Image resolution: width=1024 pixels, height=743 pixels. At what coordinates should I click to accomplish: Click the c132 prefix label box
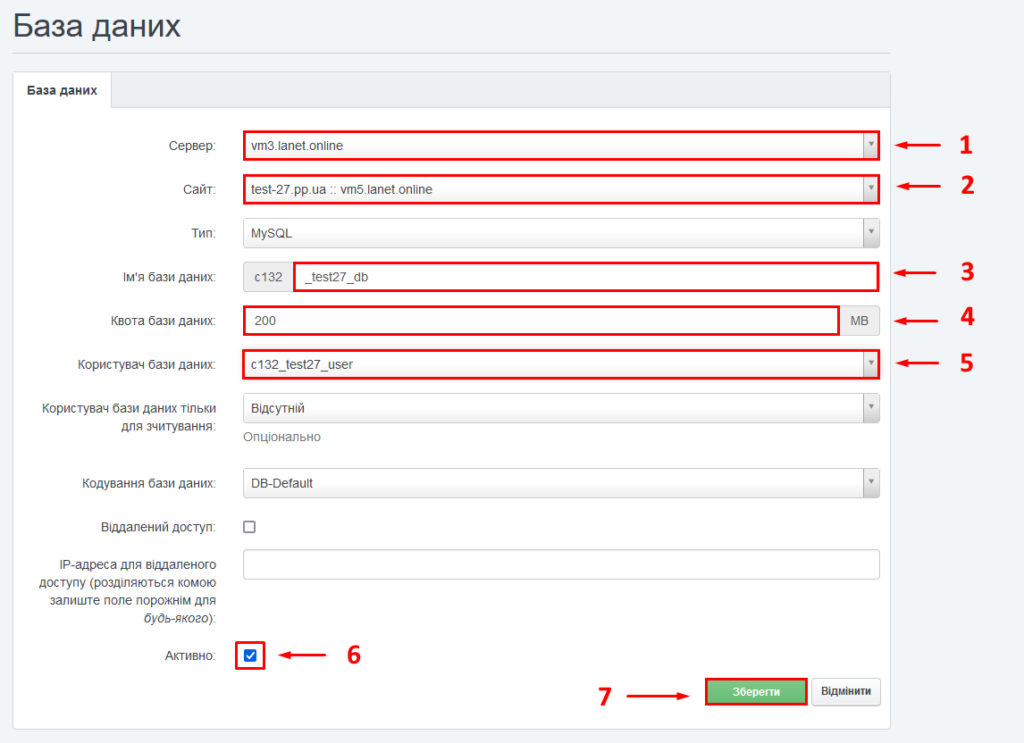268,277
